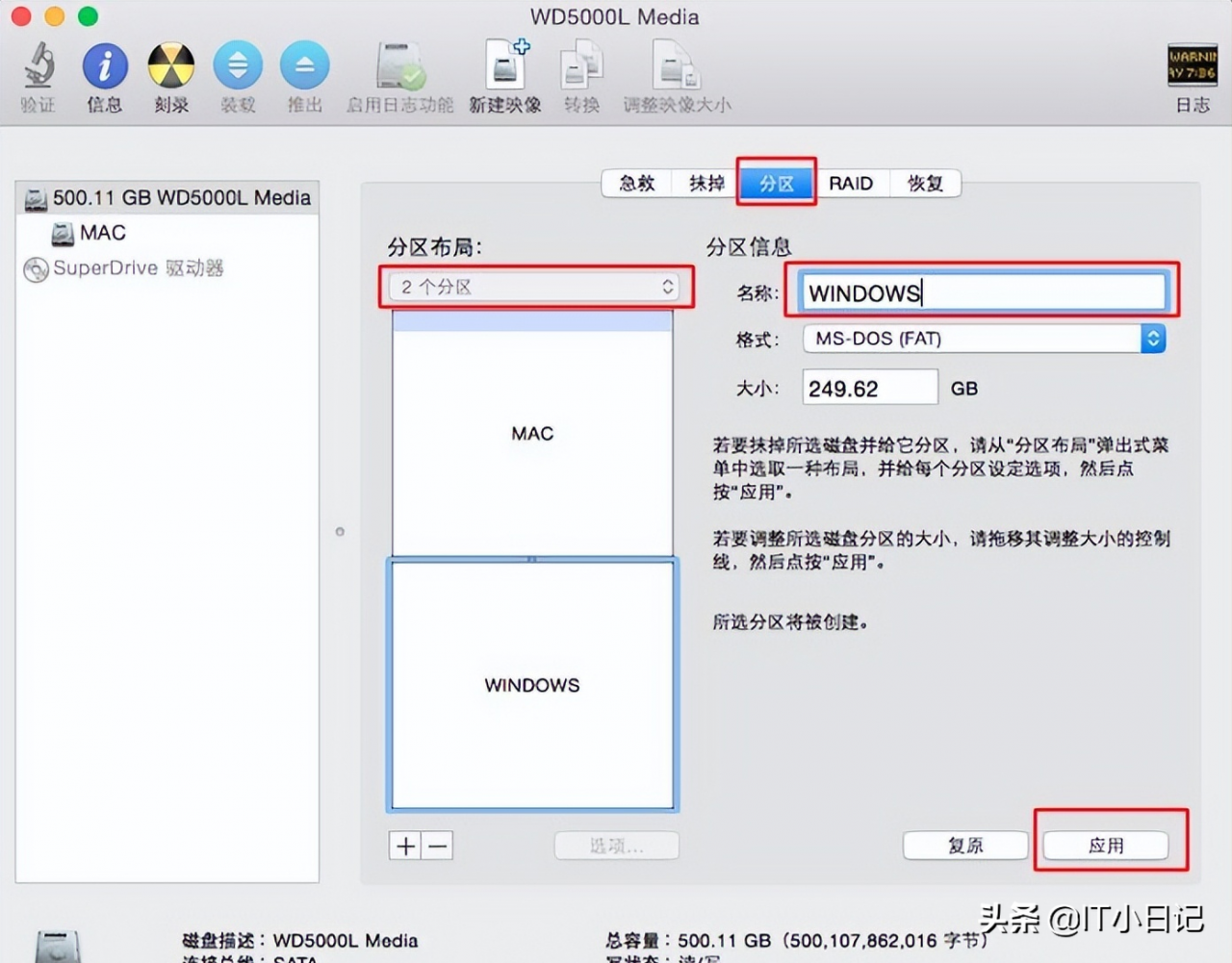Screen dimensions: 1232x963
Task: Open the Restore (恢复) tab
Action: coord(925,183)
